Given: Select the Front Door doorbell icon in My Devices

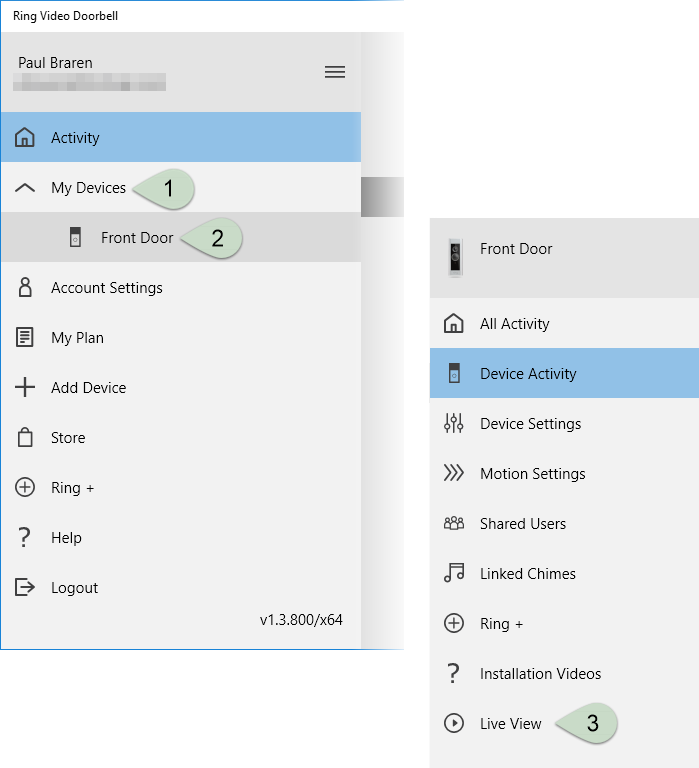Looking at the screenshot, I should click(75, 237).
